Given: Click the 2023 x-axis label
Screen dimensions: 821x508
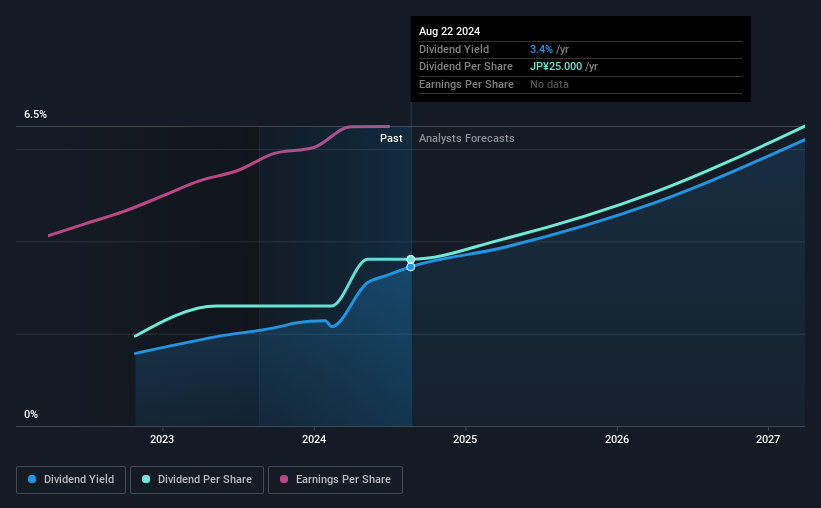Looking at the screenshot, I should 162,439.
